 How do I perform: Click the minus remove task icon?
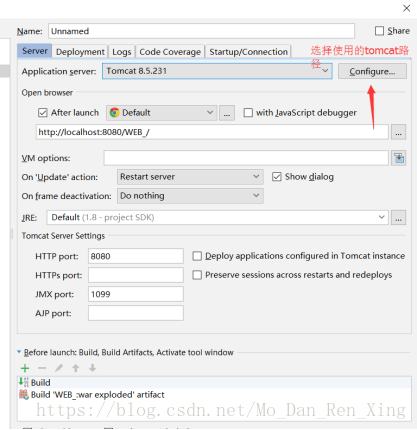42,368
